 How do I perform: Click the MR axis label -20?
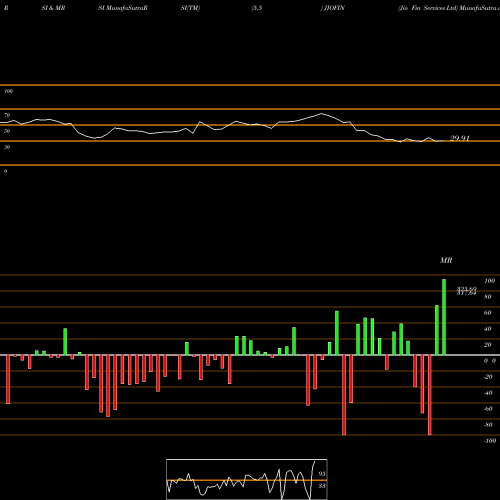click(488, 377)
